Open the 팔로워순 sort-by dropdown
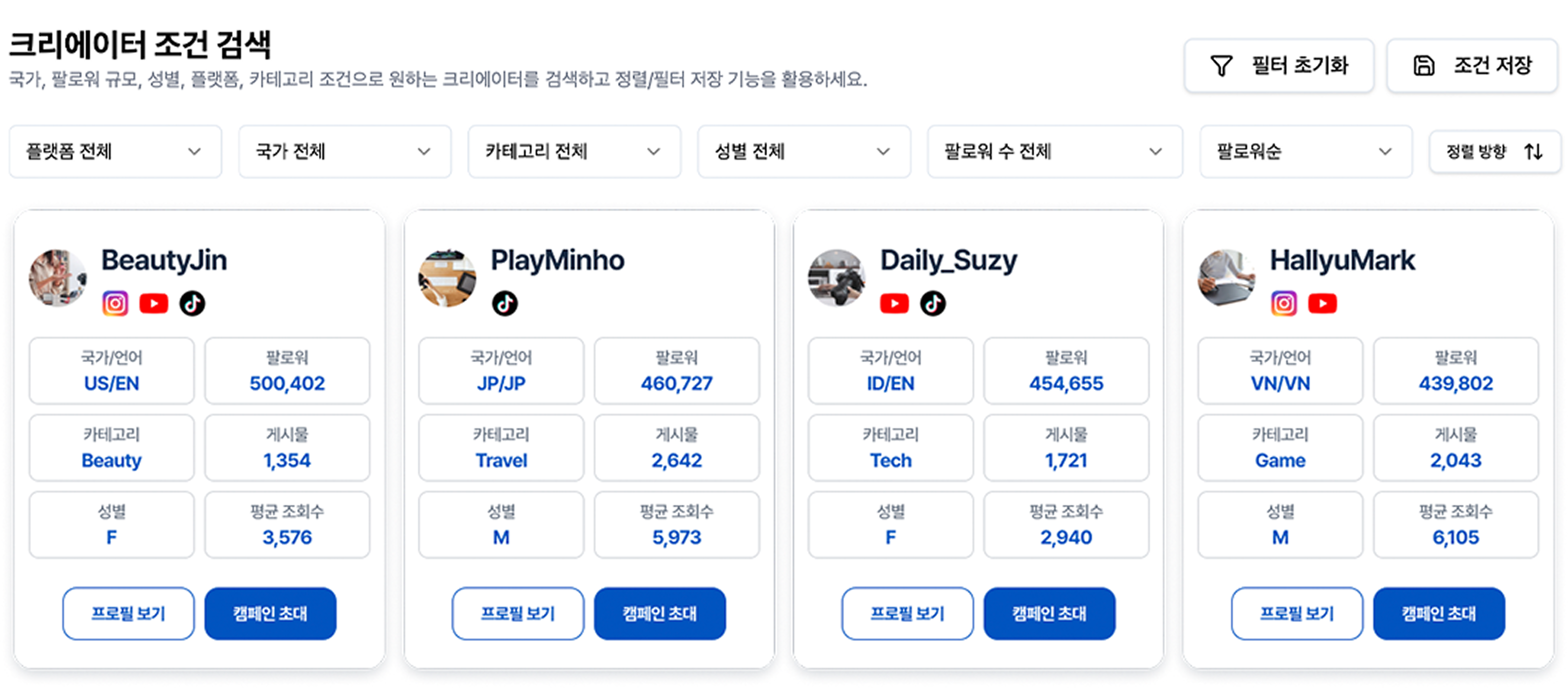 pos(1306,152)
